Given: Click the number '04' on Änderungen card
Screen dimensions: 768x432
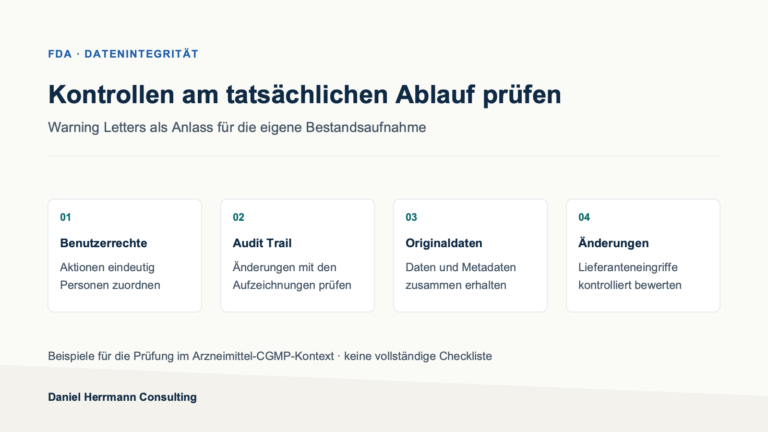Looking at the screenshot, I should (x=584, y=217).
